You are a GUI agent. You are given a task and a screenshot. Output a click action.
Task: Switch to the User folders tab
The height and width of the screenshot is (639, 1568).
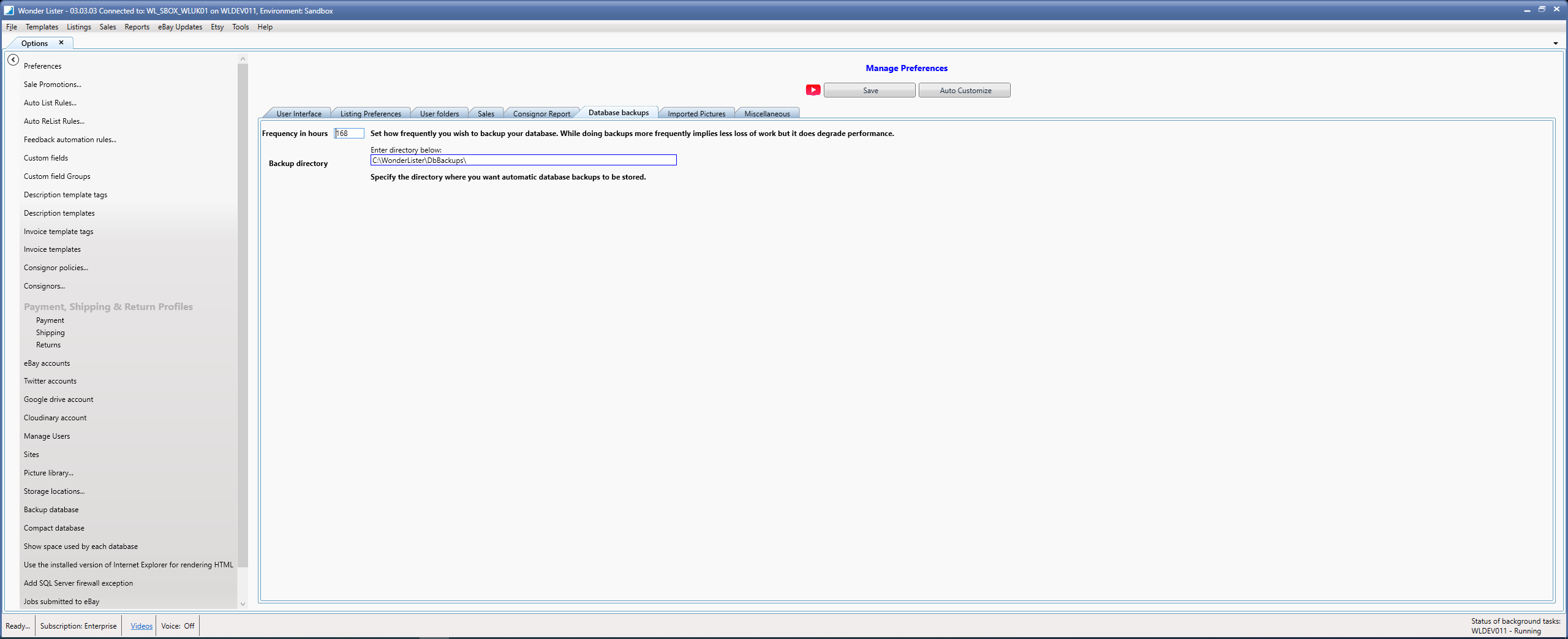pos(439,113)
